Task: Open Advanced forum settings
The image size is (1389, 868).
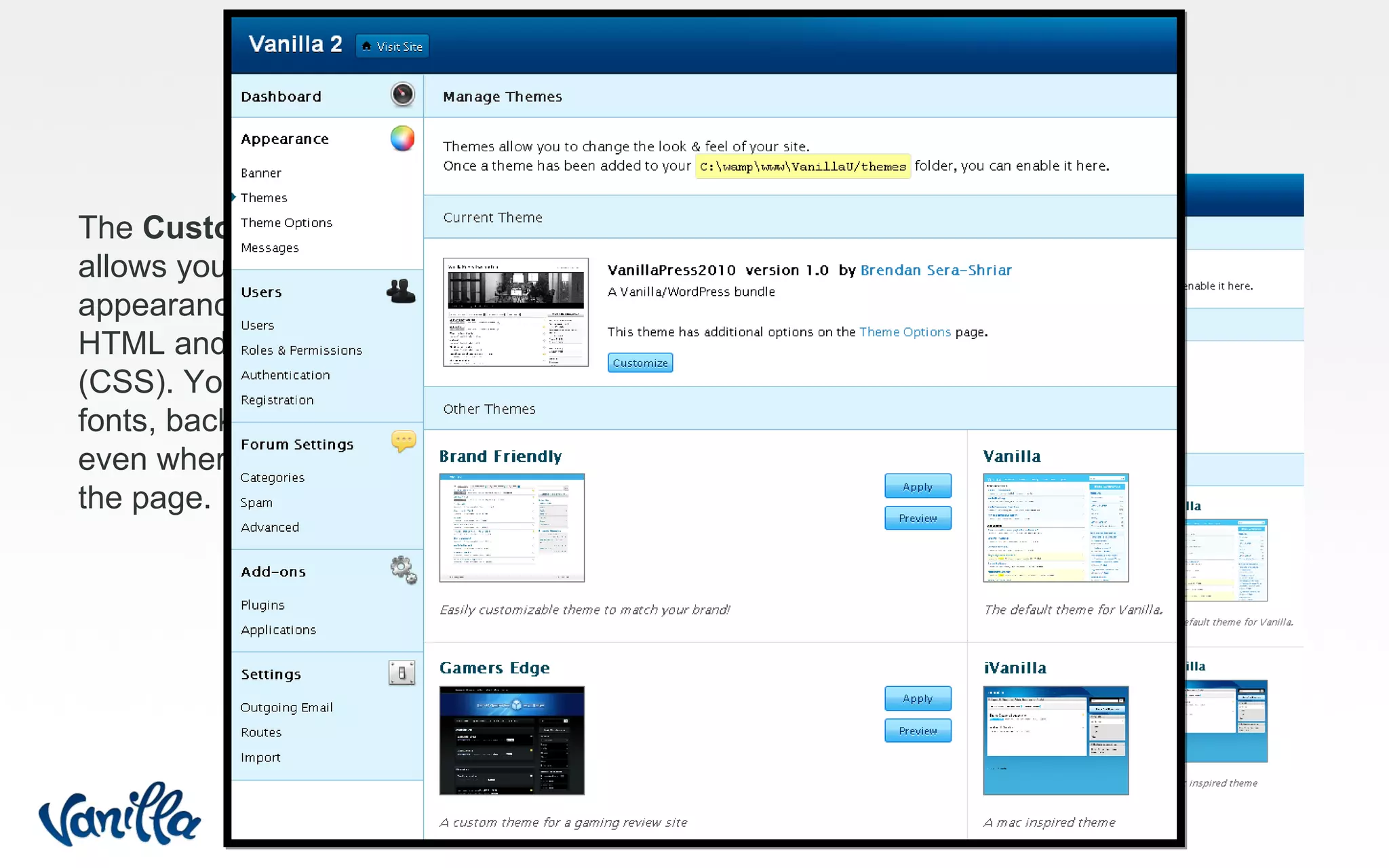Action: tap(269, 527)
